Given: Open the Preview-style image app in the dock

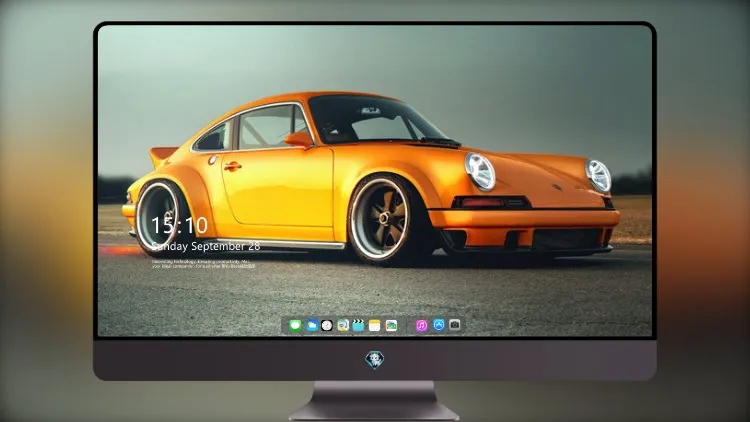Looking at the screenshot, I should pos(343,325).
